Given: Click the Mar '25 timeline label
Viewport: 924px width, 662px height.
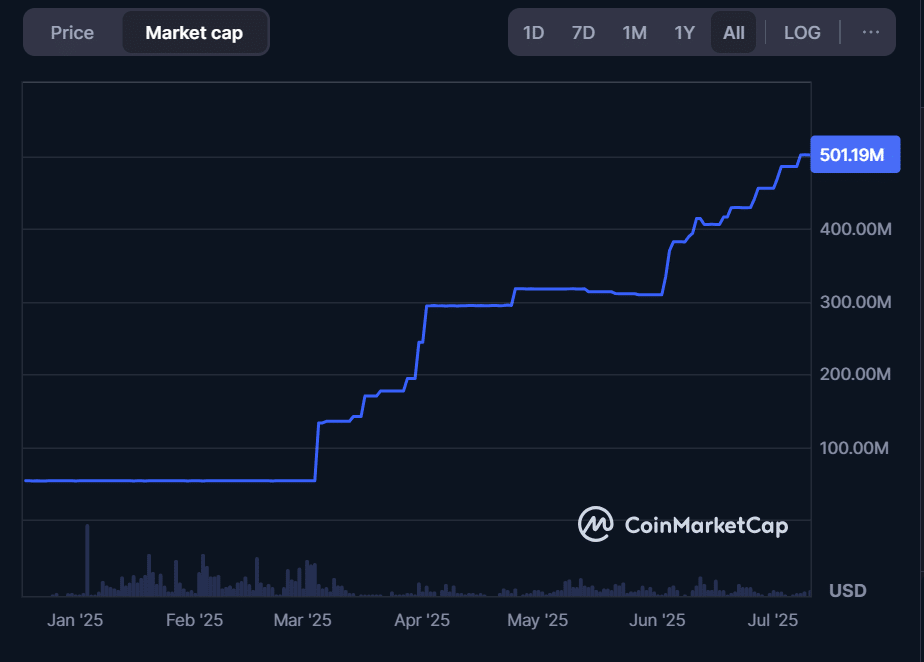Looking at the screenshot, I should 302,621.
